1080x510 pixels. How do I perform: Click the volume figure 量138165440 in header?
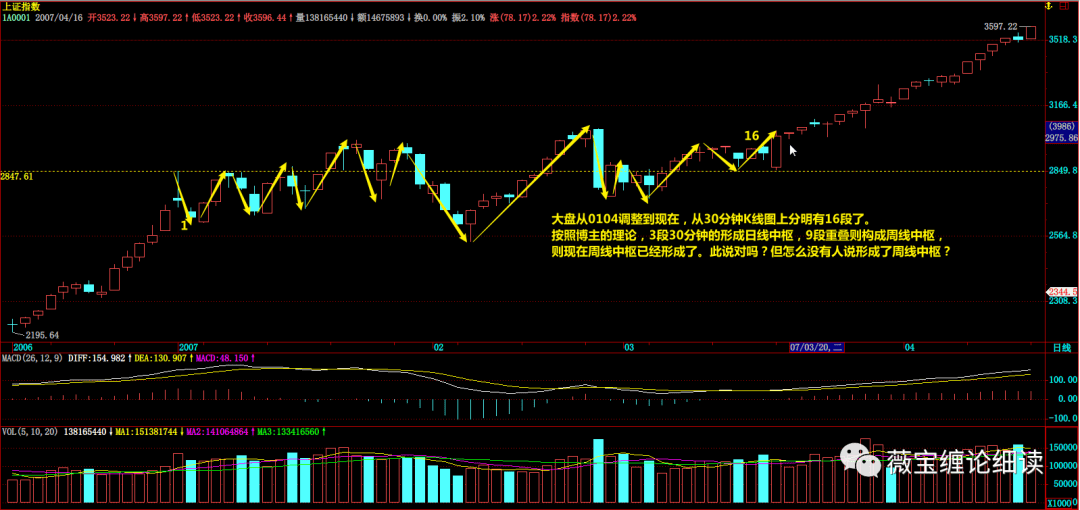pos(320,17)
